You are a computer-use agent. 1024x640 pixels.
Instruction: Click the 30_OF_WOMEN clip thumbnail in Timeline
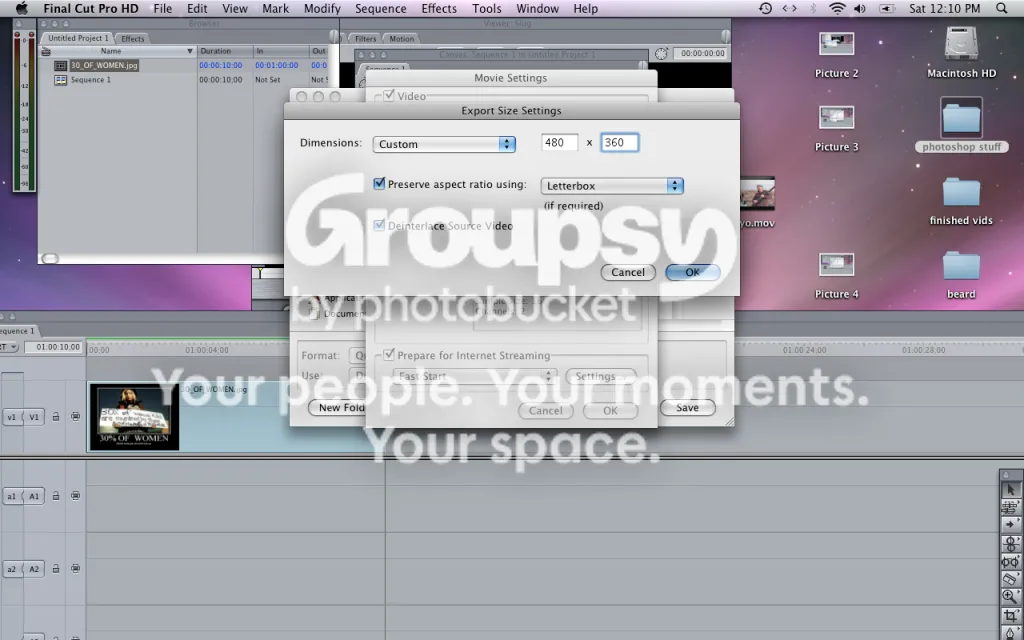pyautogui.click(x=134, y=416)
